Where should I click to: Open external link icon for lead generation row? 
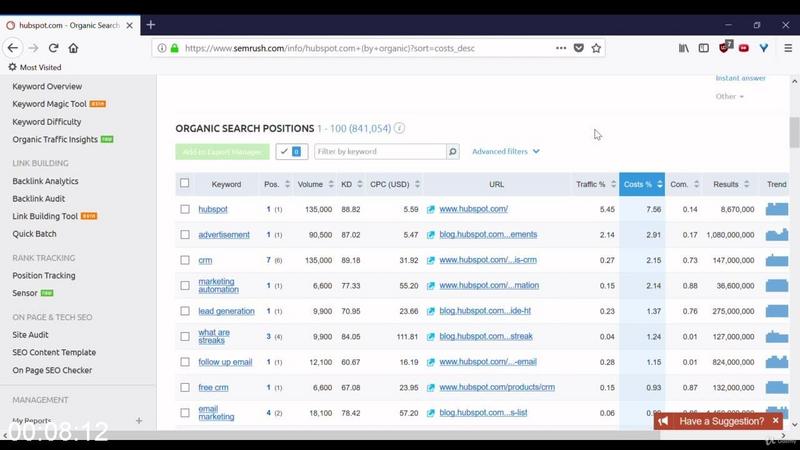point(431,311)
